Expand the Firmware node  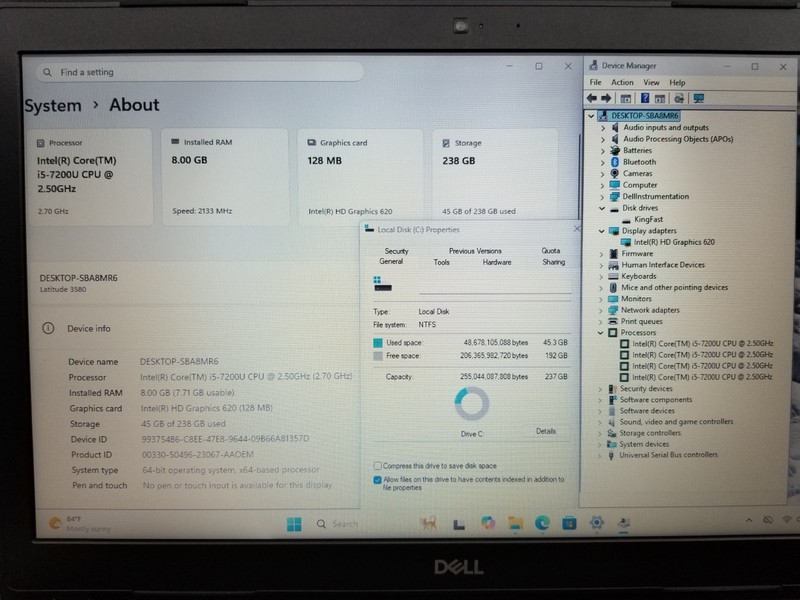(x=602, y=254)
